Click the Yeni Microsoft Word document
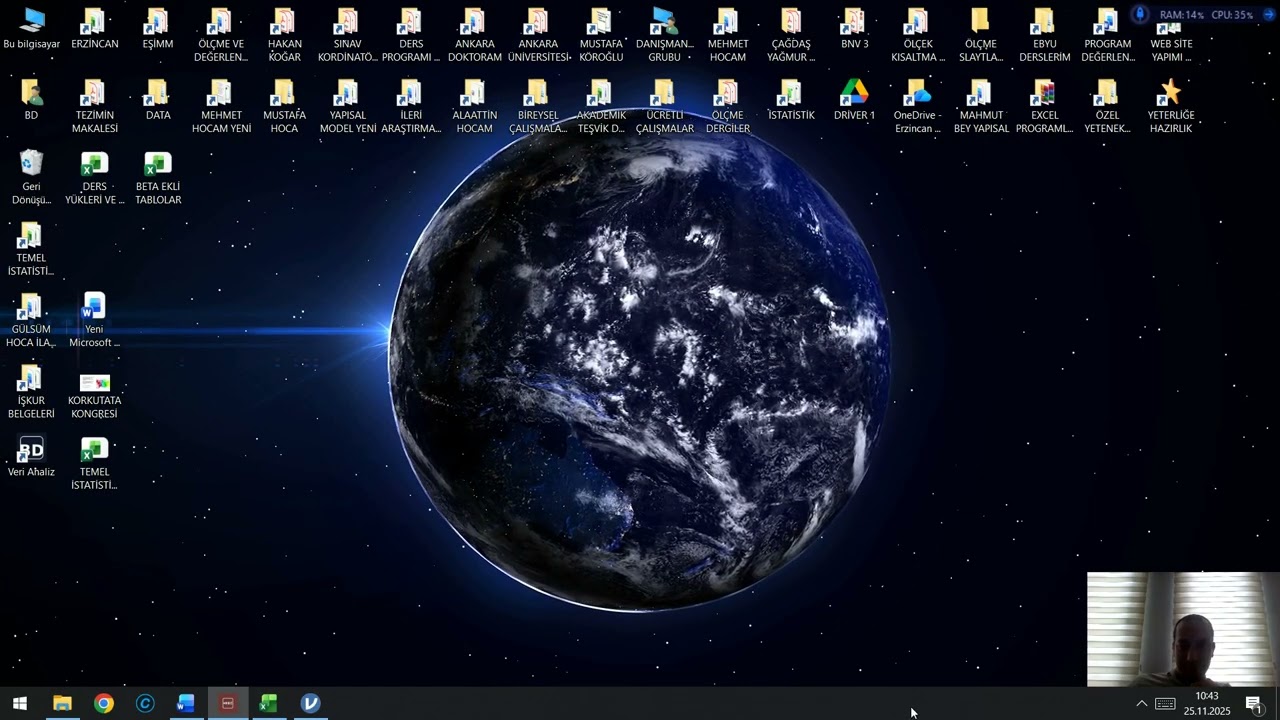 [x=95, y=321]
